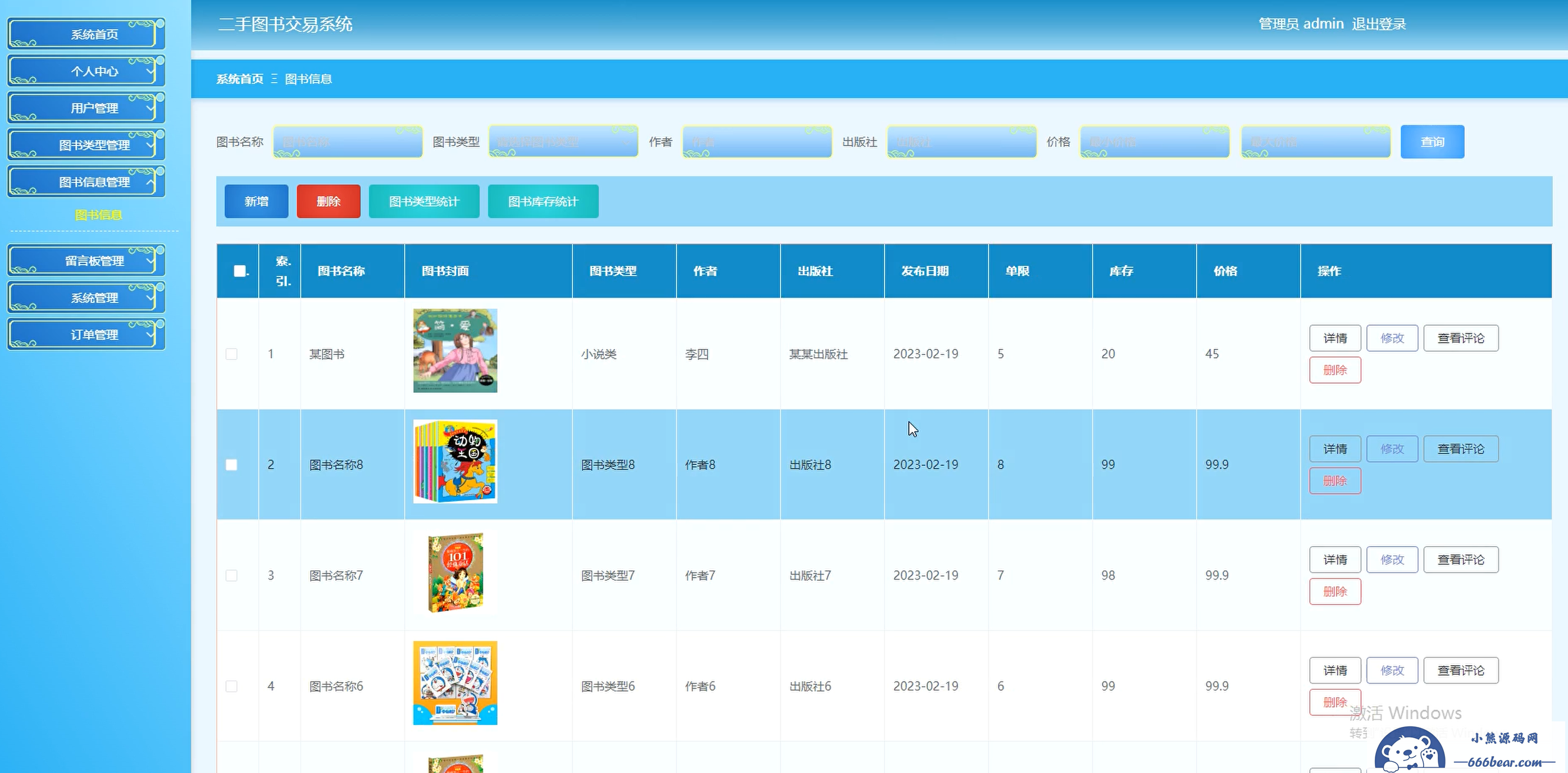
Task: Focus the 最大价格 input field
Action: click(x=1316, y=142)
